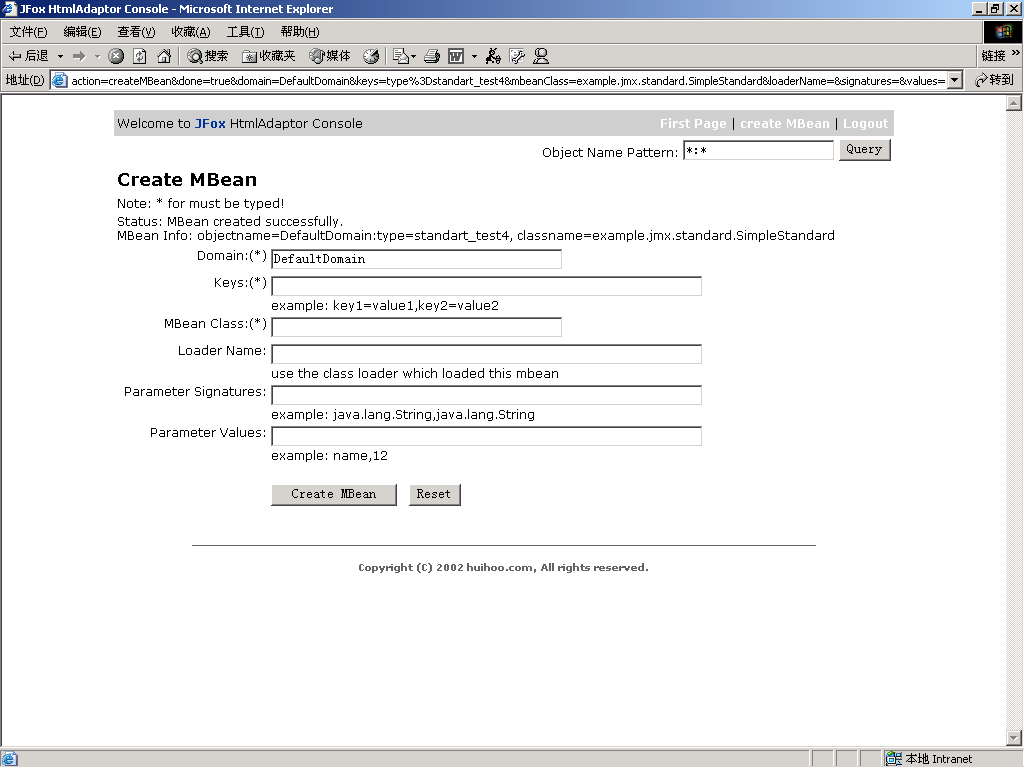This screenshot has height=768, width=1024.
Task: Open the 帮助(H) menu
Action: pyautogui.click(x=300, y=32)
